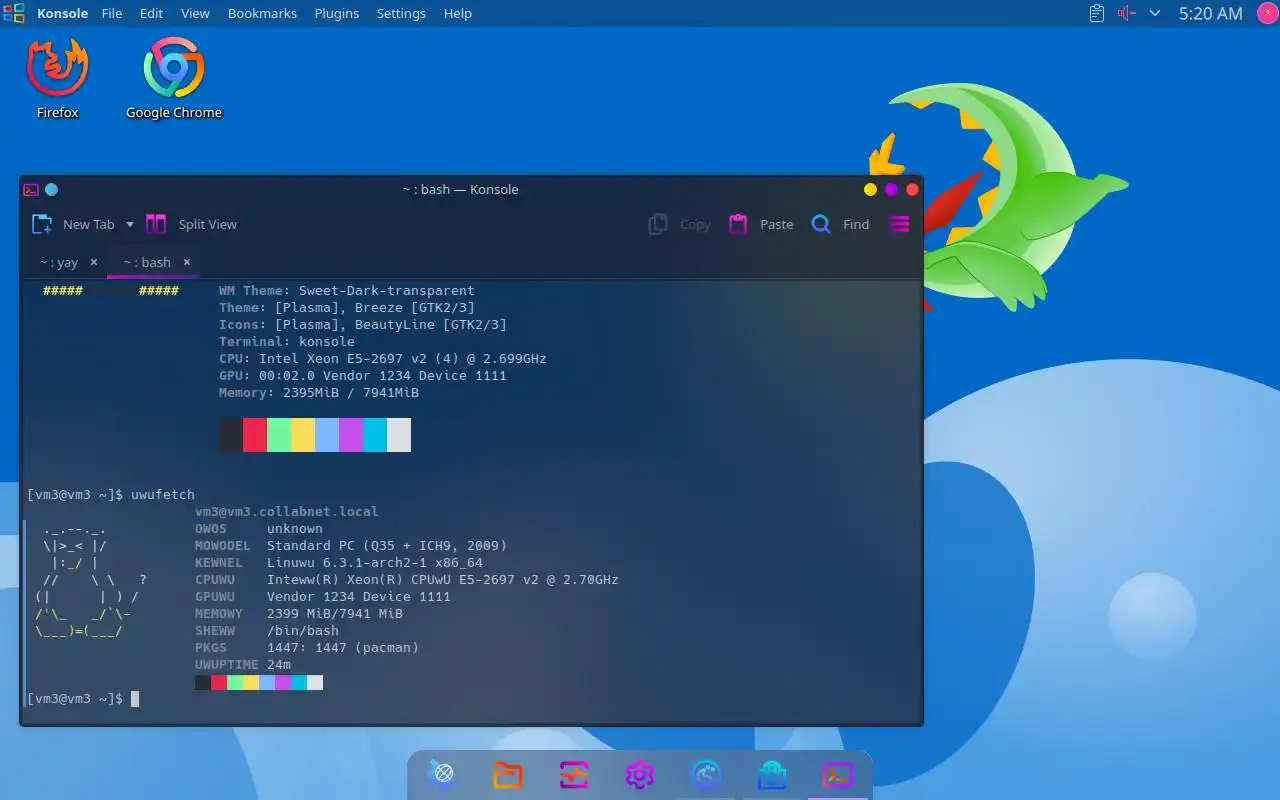This screenshot has width=1280, height=800.
Task: Click the 'MEMOWY 2399 MiB/7941 MiB' line
Action: pos(299,613)
